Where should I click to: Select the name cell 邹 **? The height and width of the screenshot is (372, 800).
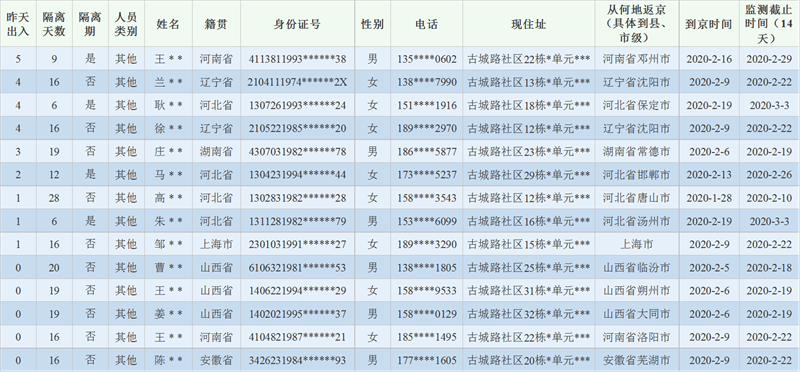coord(168,244)
